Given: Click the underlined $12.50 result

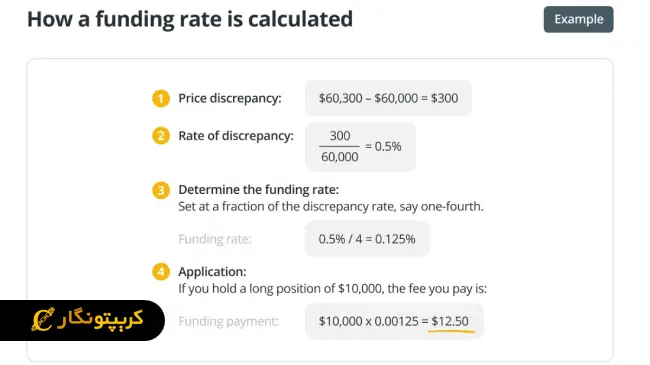Looking at the screenshot, I should (450, 321).
